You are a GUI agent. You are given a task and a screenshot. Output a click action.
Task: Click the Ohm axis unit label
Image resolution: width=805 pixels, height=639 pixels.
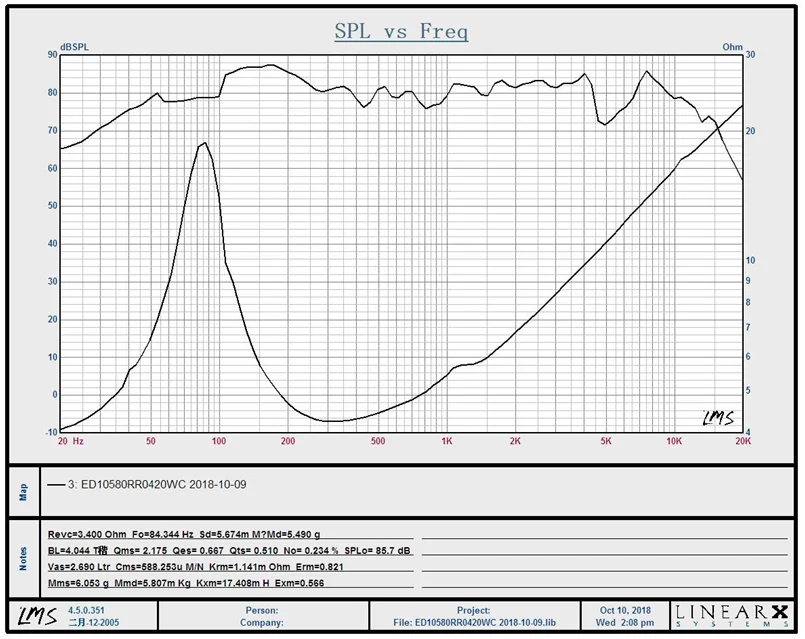[x=732, y=47]
